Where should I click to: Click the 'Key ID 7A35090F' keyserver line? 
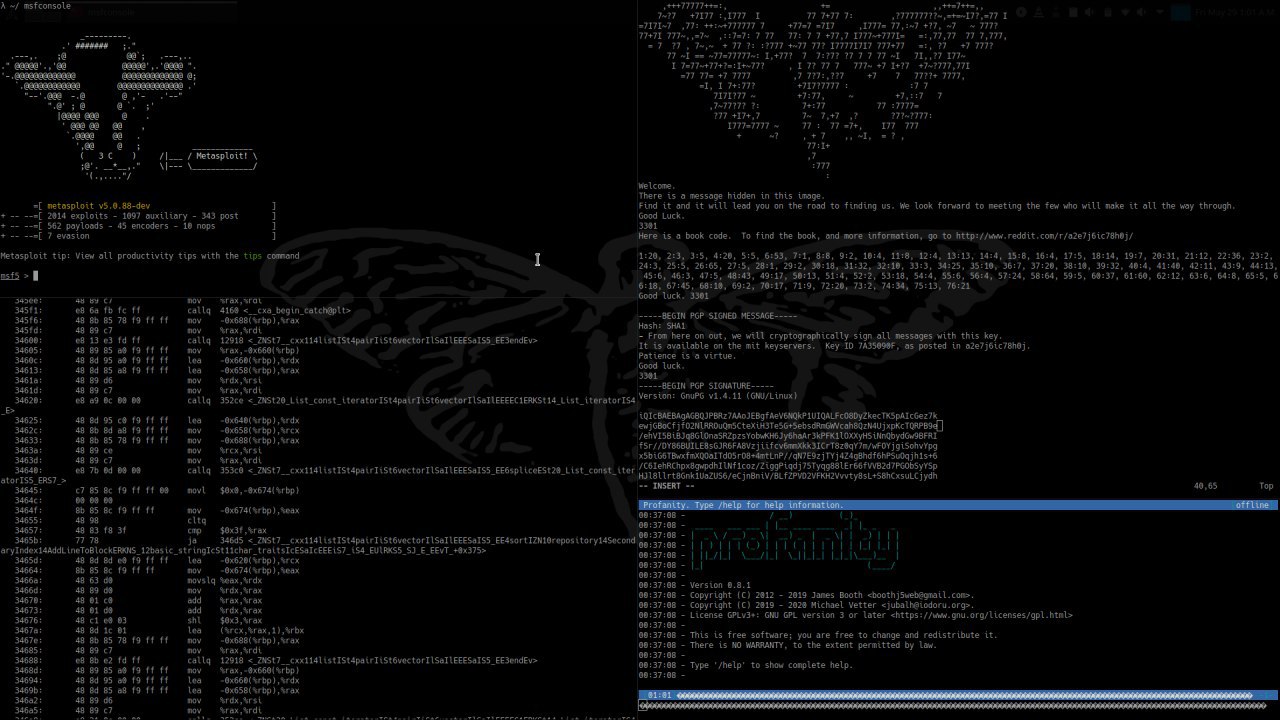pos(835,346)
